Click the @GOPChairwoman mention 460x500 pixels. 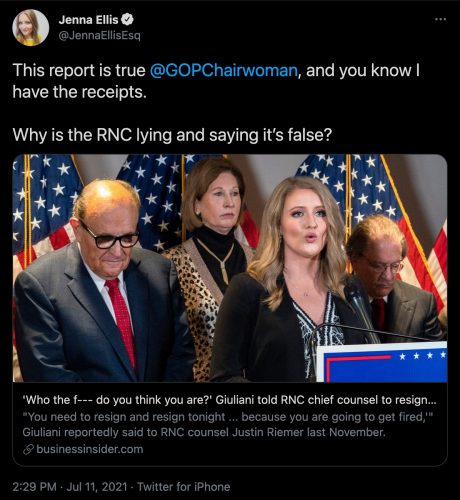(x=223, y=71)
